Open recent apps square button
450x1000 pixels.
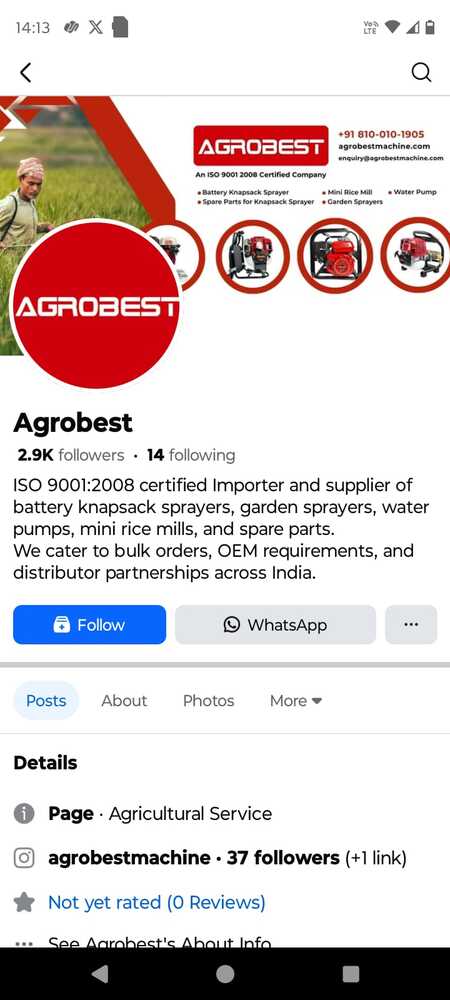[x=351, y=974]
